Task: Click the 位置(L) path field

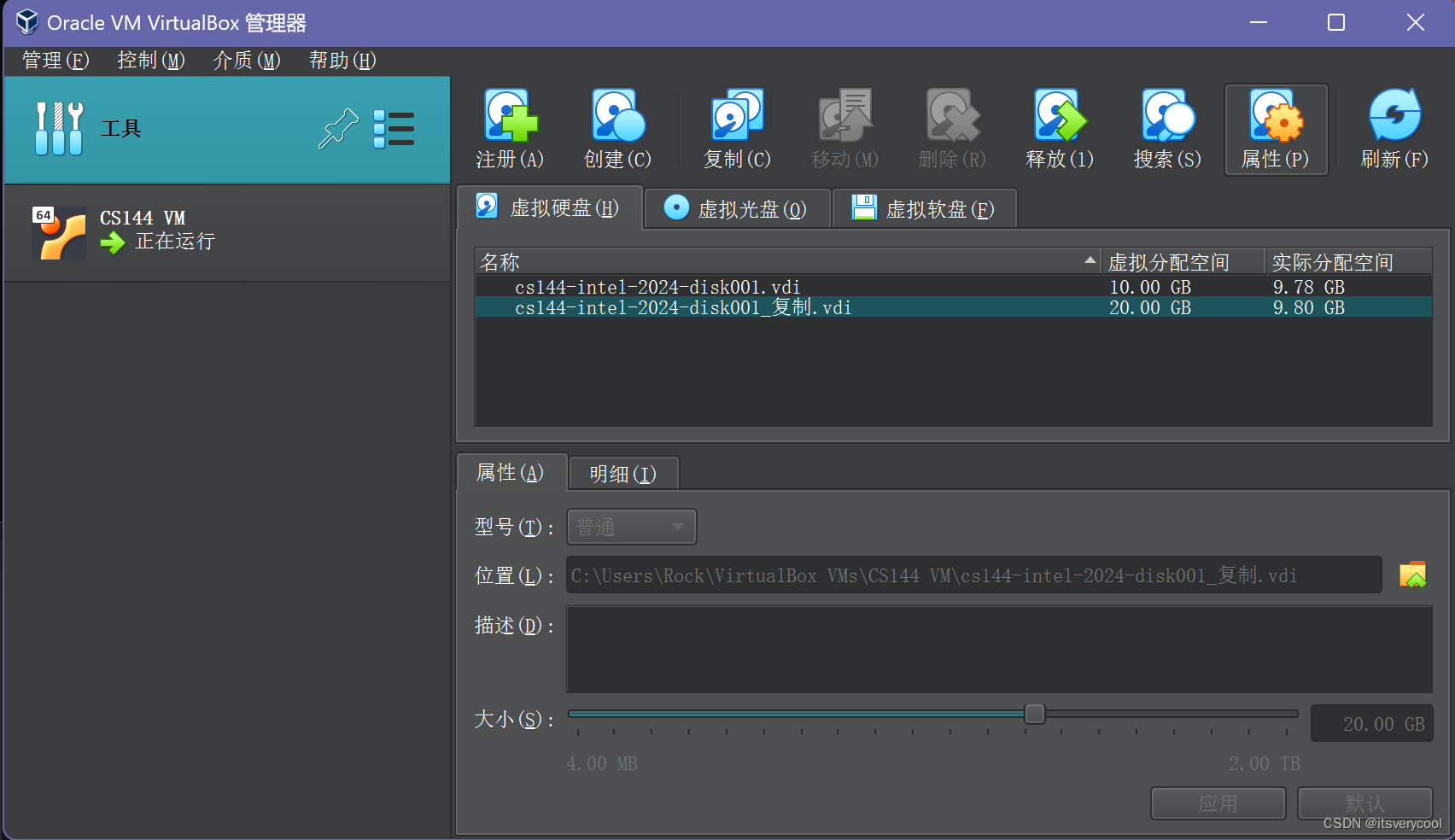Action: [x=974, y=575]
